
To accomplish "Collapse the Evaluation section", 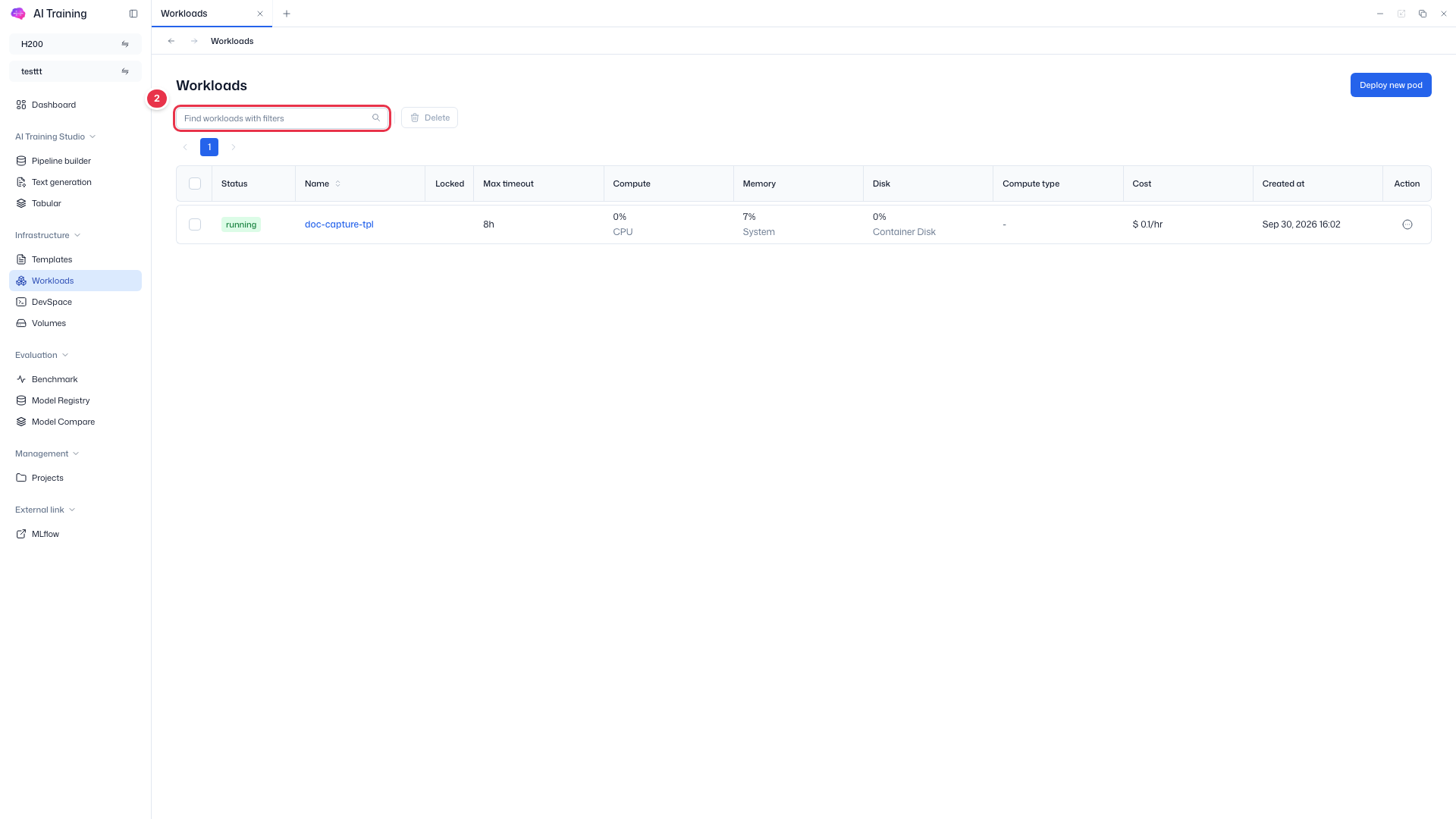I will pos(42,355).
